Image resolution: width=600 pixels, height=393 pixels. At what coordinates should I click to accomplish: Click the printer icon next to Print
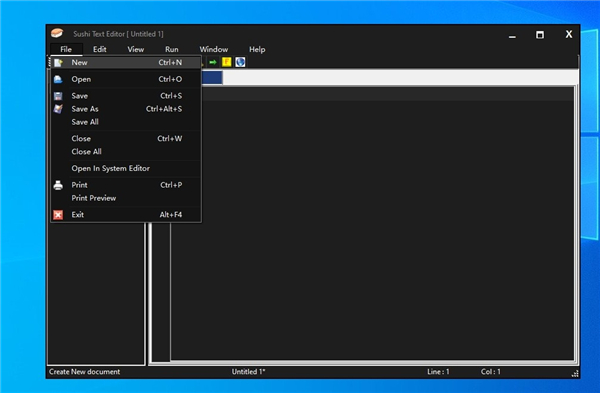tap(58, 185)
